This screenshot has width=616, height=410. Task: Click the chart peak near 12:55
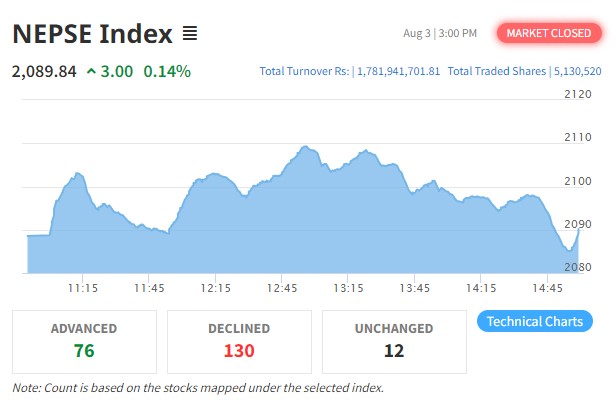click(x=305, y=147)
